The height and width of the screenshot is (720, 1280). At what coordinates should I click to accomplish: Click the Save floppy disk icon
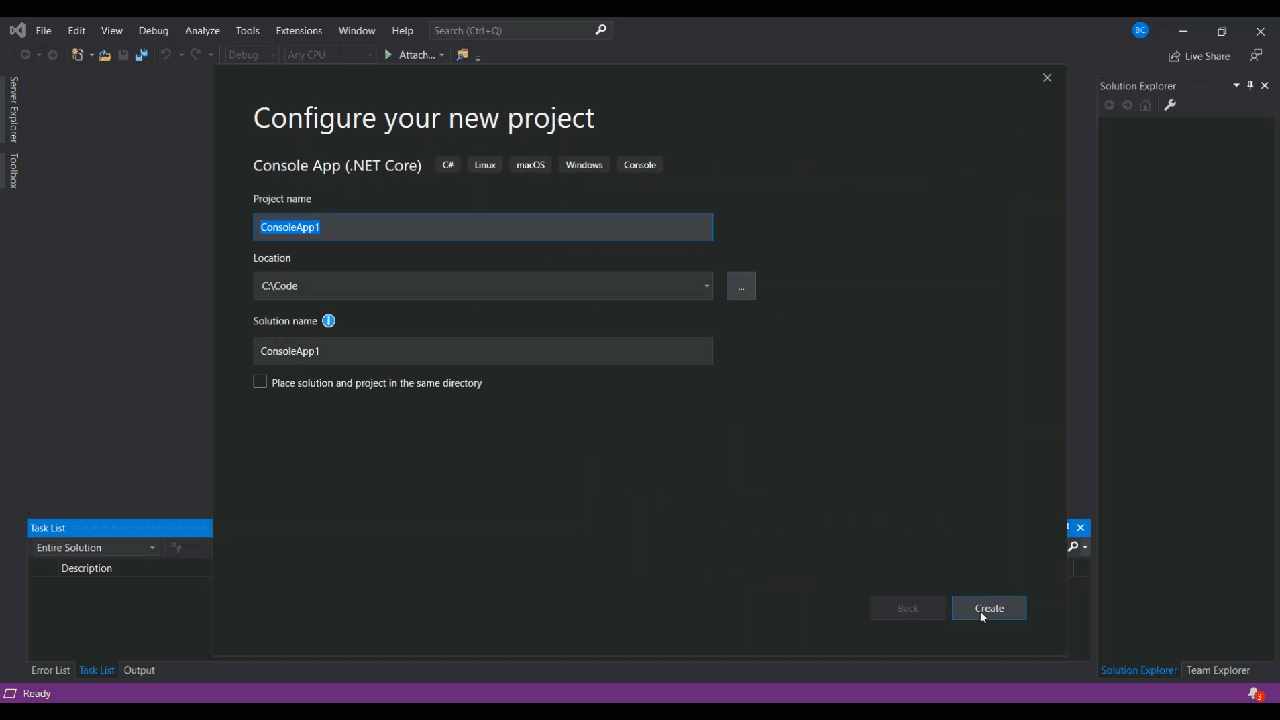[123, 55]
